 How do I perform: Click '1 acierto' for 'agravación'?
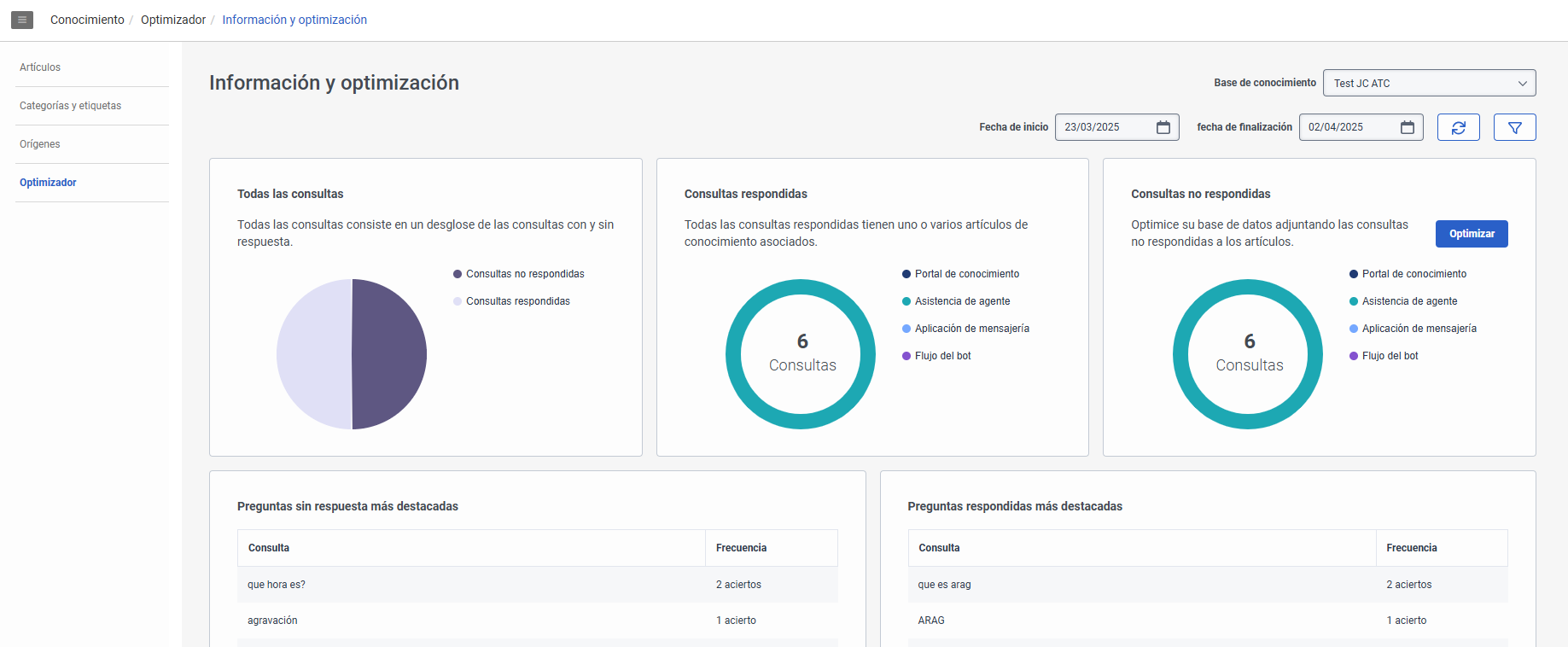click(736, 621)
